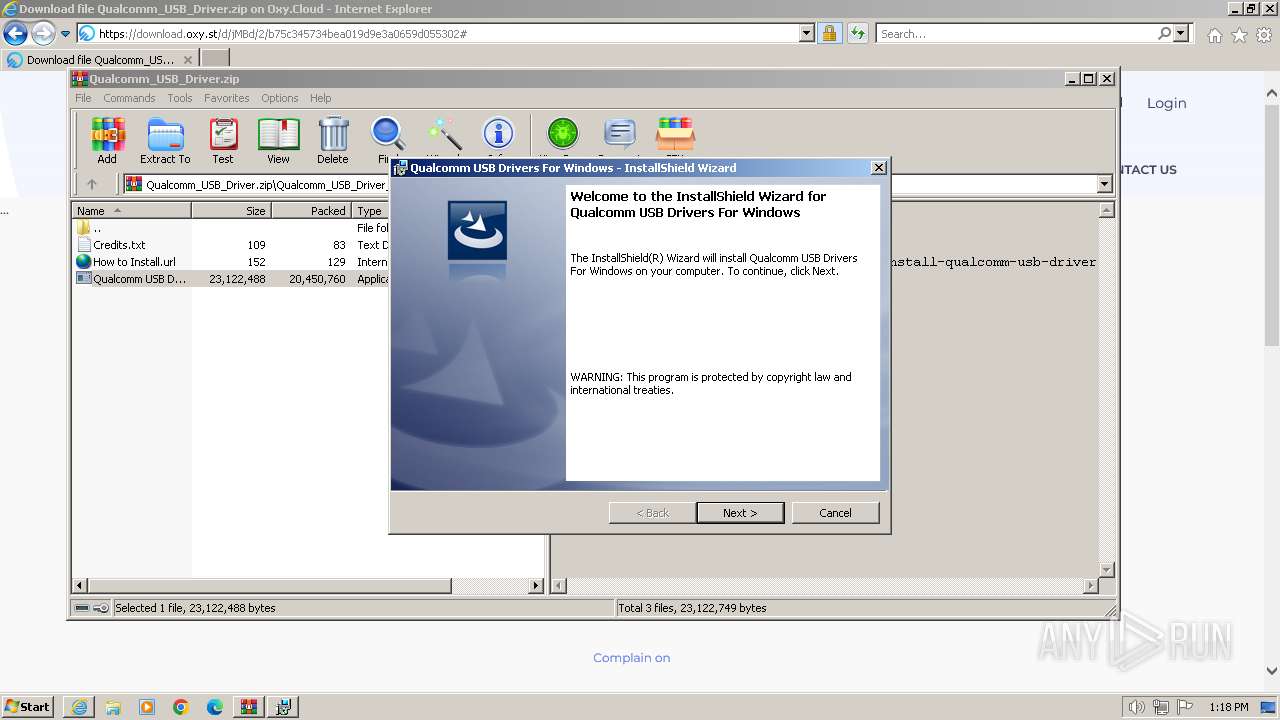The height and width of the screenshot is (720, 1280).
Task: Launch Edge from the taskbar
Action: point(215,707)
